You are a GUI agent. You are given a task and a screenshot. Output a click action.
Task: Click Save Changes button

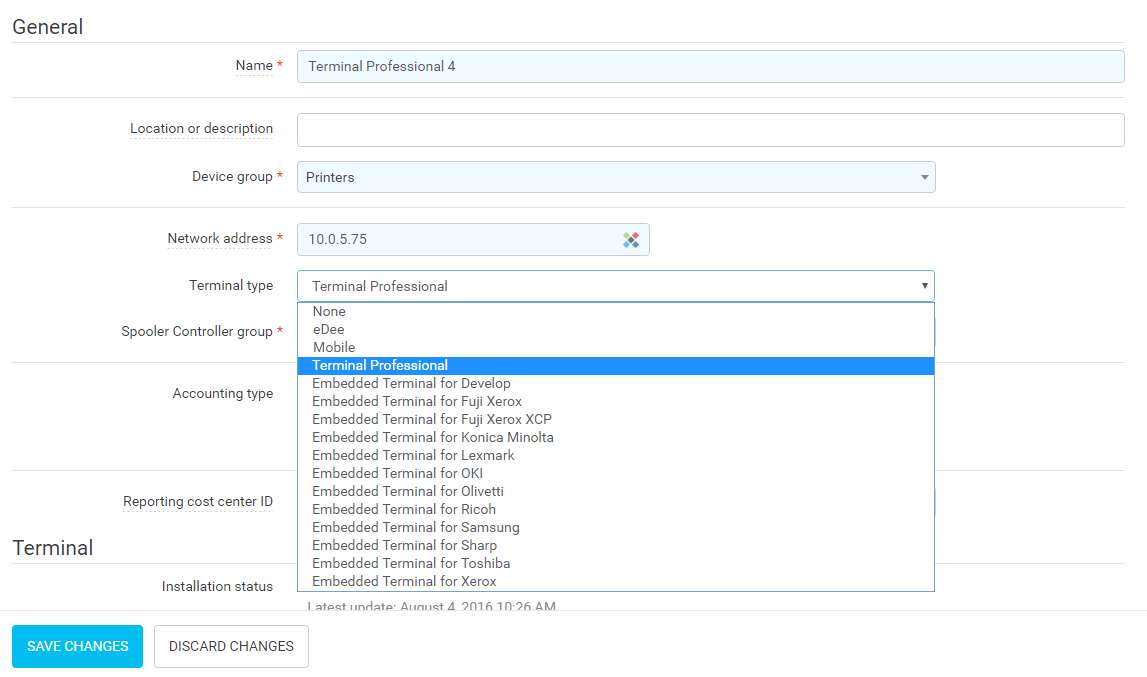point(77,646)
